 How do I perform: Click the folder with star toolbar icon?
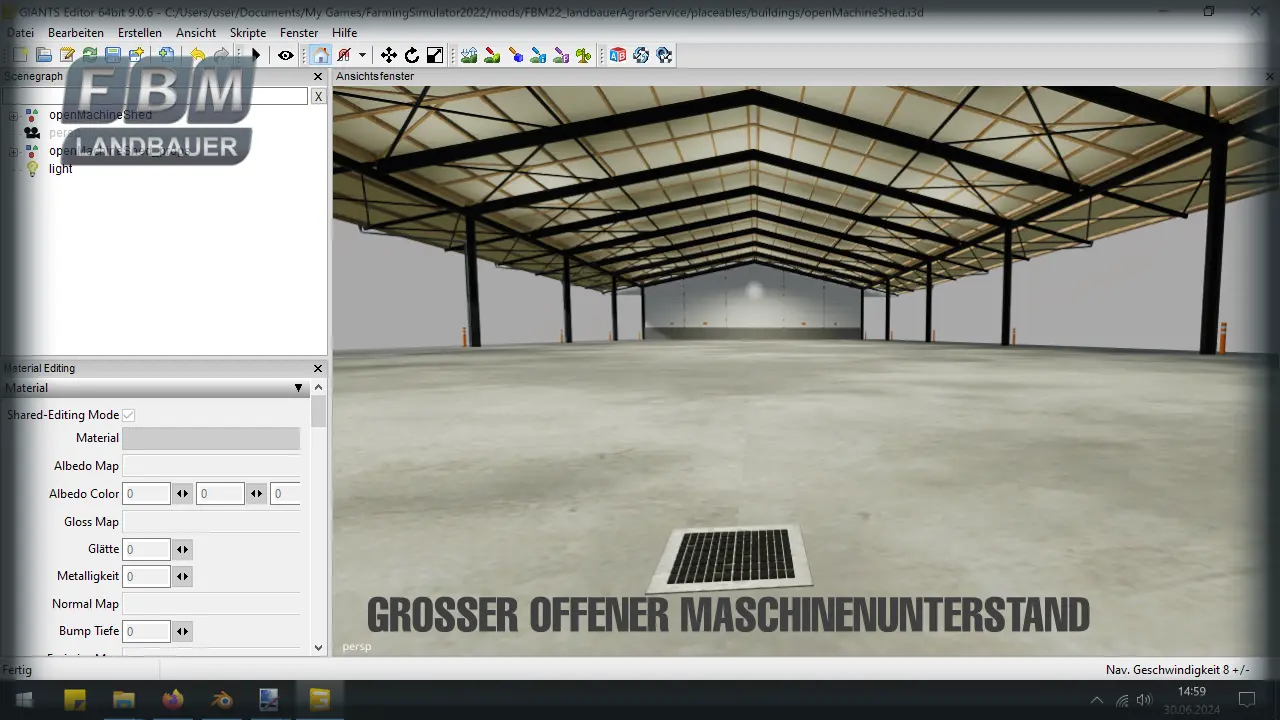click(136, 55)
